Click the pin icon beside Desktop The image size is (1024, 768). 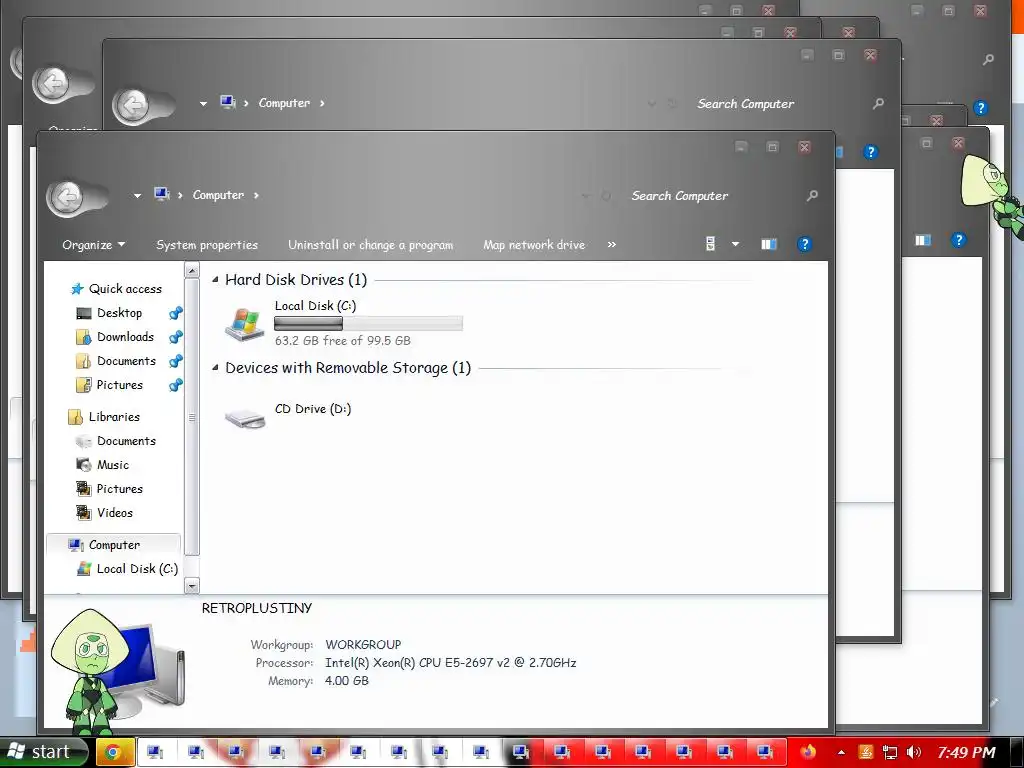tap(176, 313)
